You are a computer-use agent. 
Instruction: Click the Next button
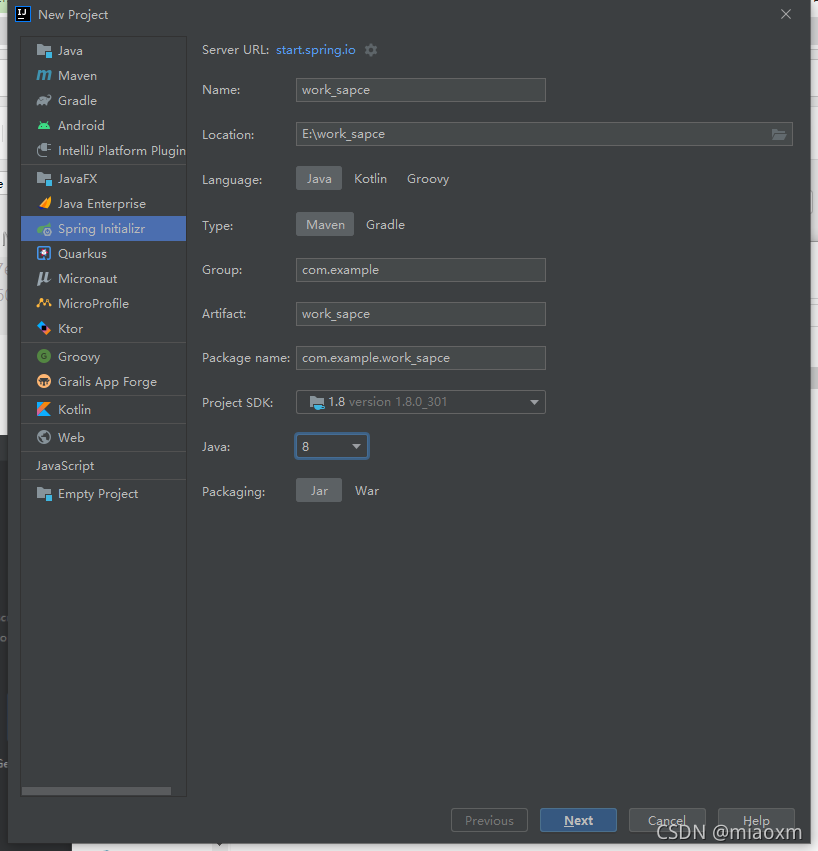578,820
